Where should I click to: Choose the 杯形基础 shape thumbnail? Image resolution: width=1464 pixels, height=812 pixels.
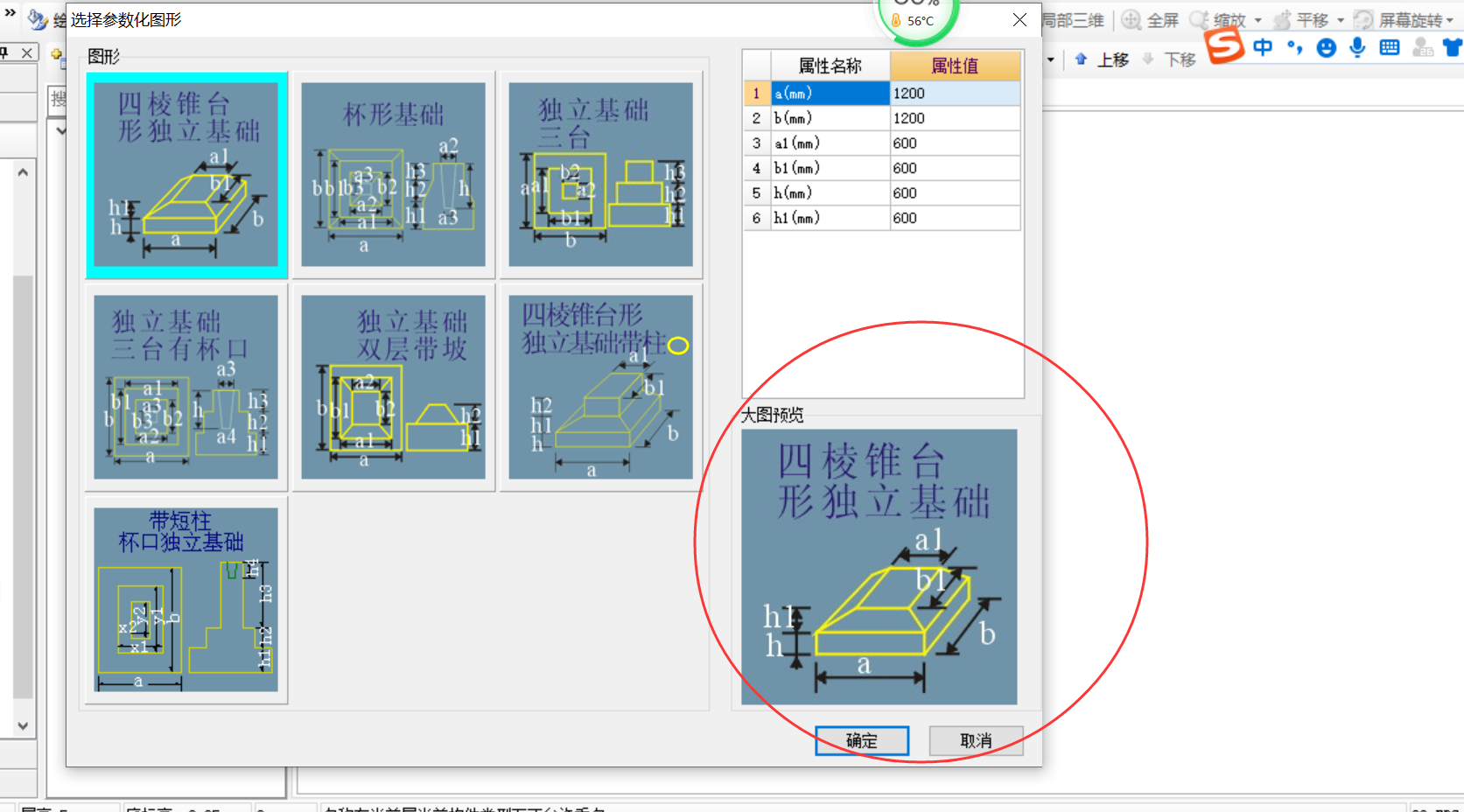tap(393, 175)
